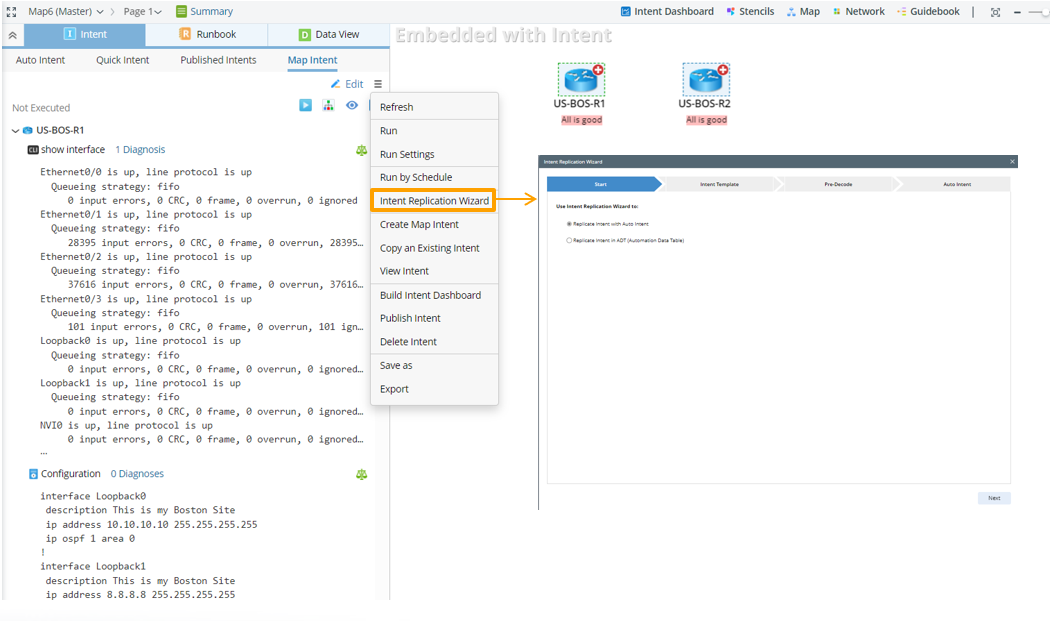Select the US-BOS-R1 router icon on map
1050x621 pixels.
coord(581,80)
